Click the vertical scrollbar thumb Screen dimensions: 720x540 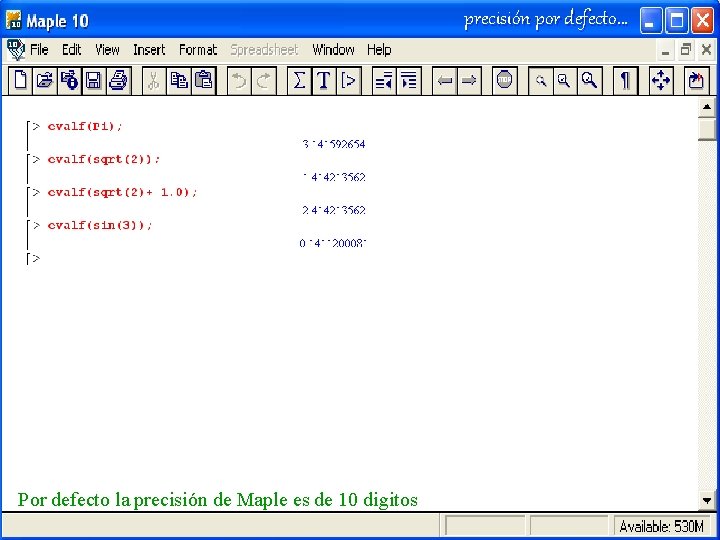click(707, 128)
